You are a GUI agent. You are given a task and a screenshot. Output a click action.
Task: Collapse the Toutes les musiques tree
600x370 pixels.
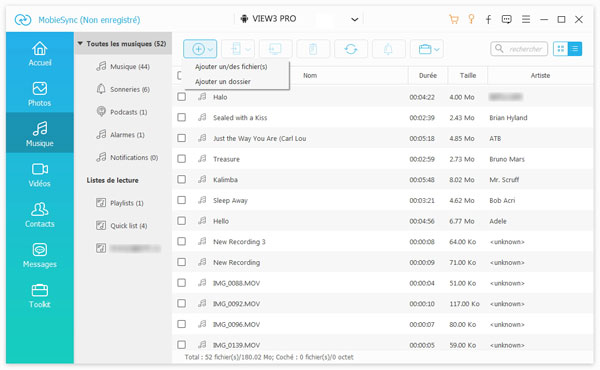[80, 44]
